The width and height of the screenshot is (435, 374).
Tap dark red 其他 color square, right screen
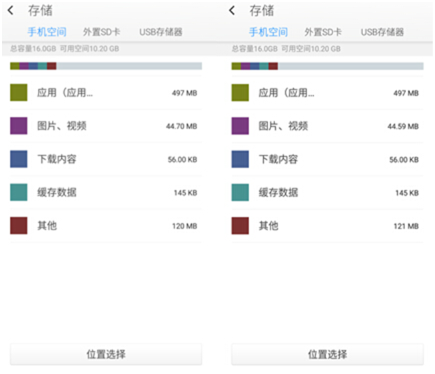pos(240,226)
